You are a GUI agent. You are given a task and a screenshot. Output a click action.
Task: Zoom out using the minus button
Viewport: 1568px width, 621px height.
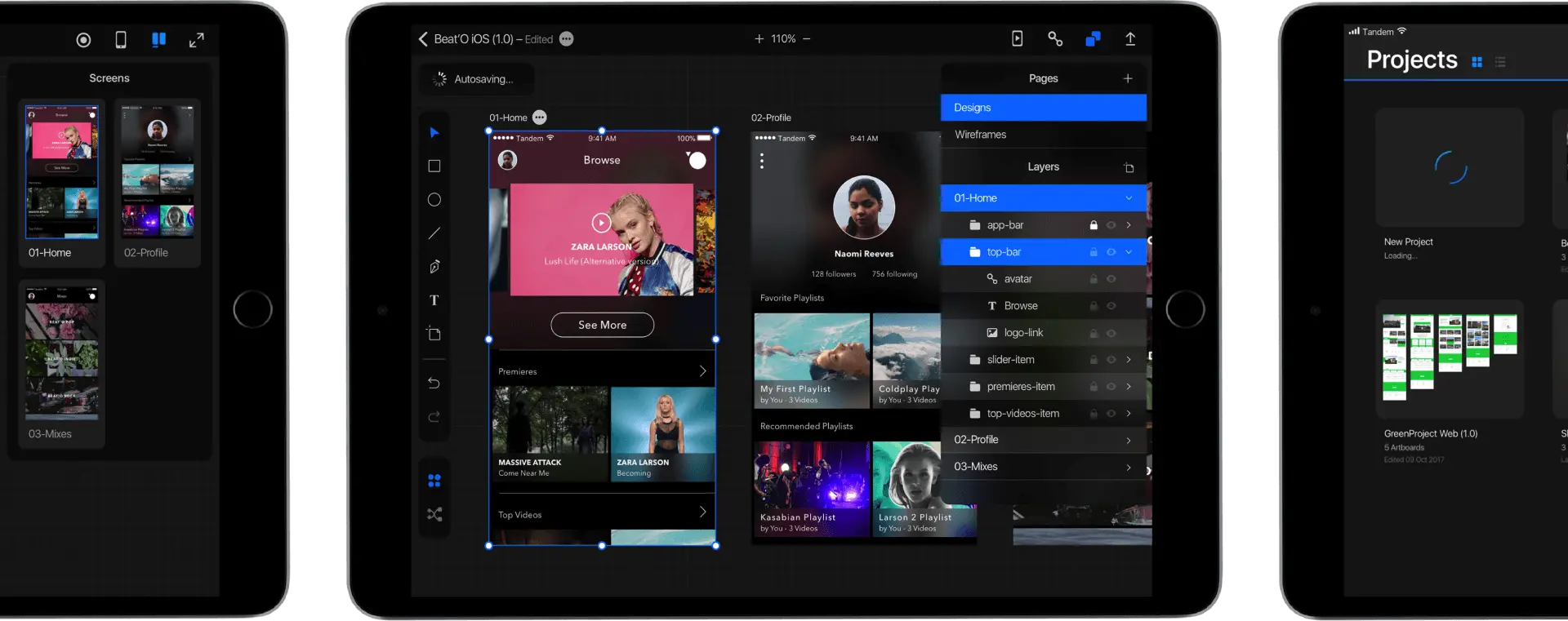(x=806, y=39)
